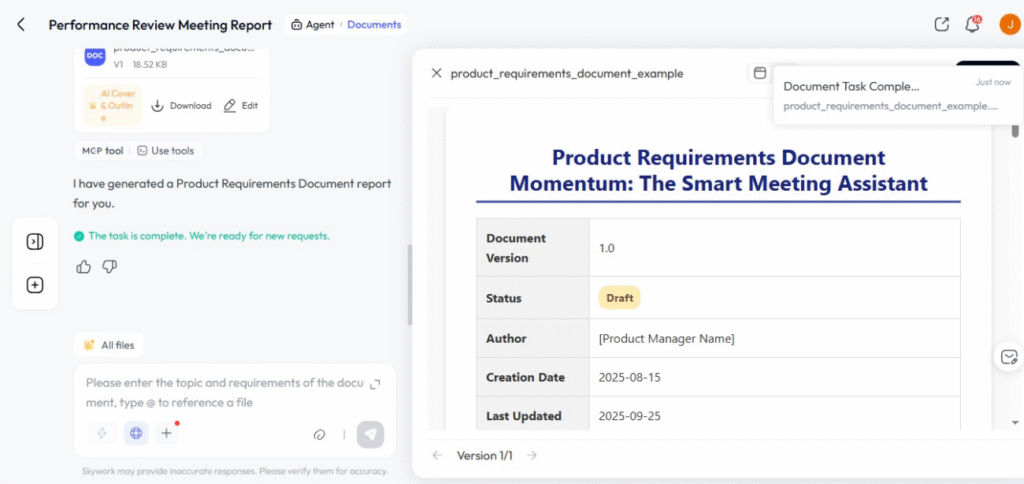1024x484 pixels.
Task: Click the attachment paperclip icon in input box
Action: pyautogui.click(x=320, y=434)
